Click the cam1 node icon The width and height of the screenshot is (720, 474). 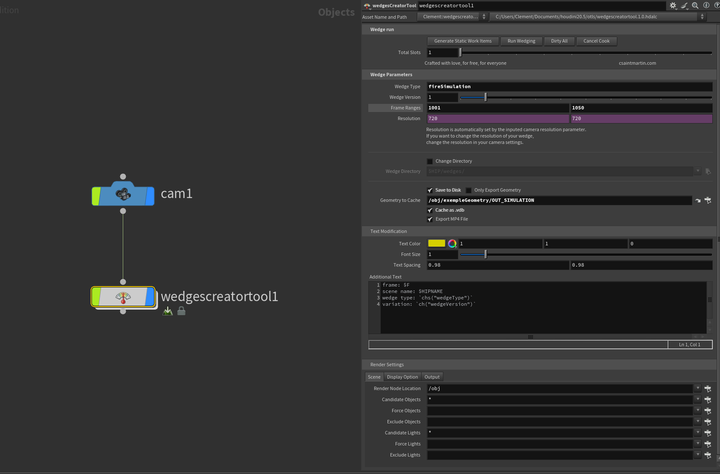click(x=123, y=194)
